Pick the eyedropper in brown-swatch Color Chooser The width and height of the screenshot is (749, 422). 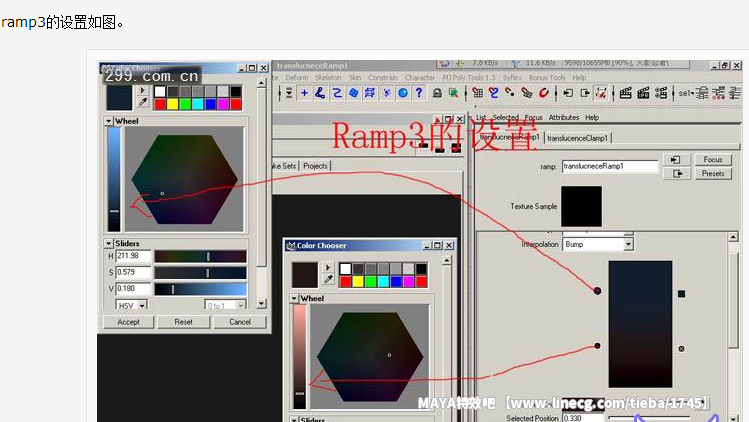328,279
